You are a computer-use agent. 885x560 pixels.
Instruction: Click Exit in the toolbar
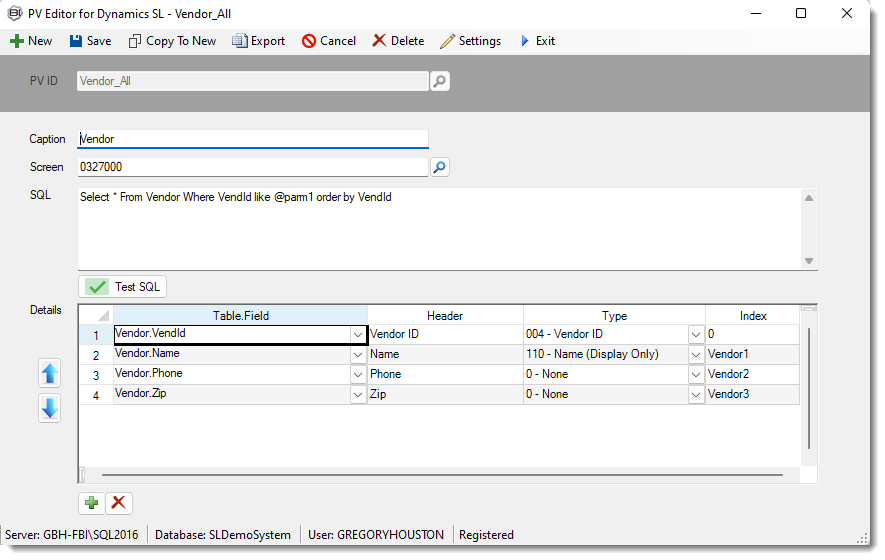537,41
